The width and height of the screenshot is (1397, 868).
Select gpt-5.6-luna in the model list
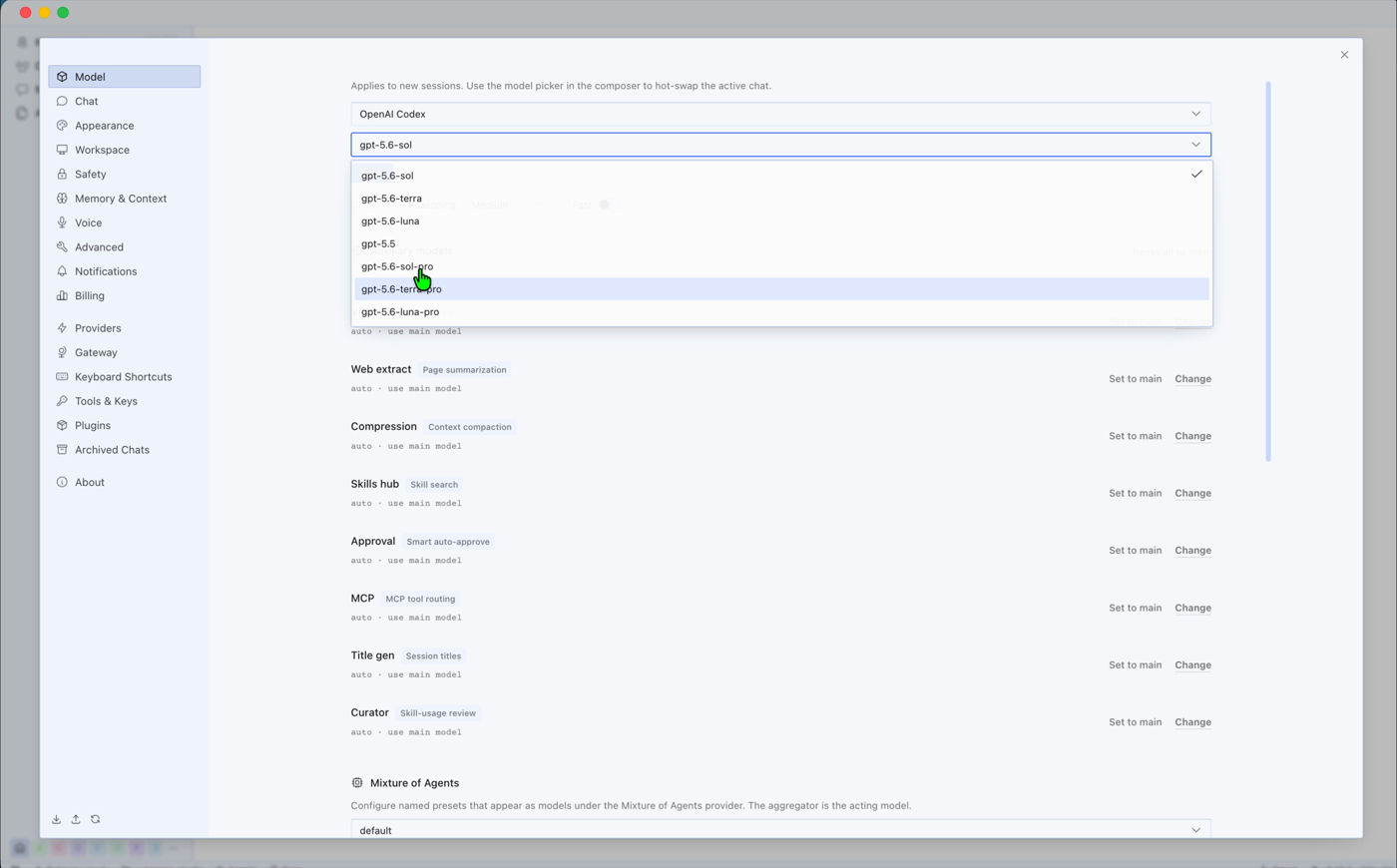point(781,220)
